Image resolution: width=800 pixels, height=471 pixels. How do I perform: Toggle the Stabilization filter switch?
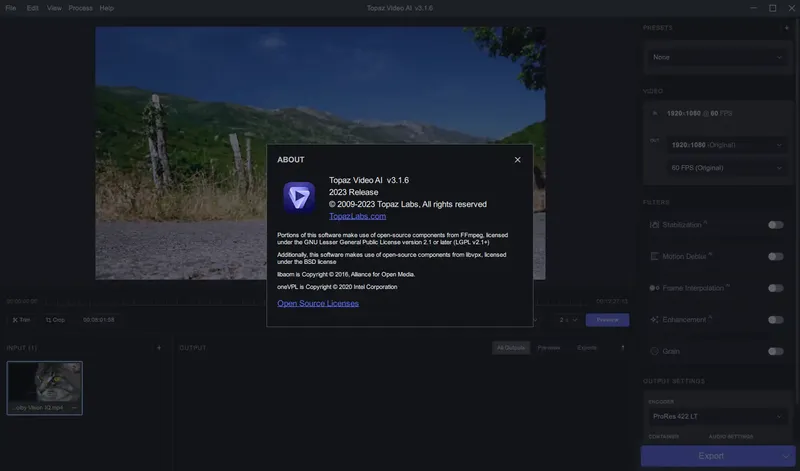(x=776, y=225)
